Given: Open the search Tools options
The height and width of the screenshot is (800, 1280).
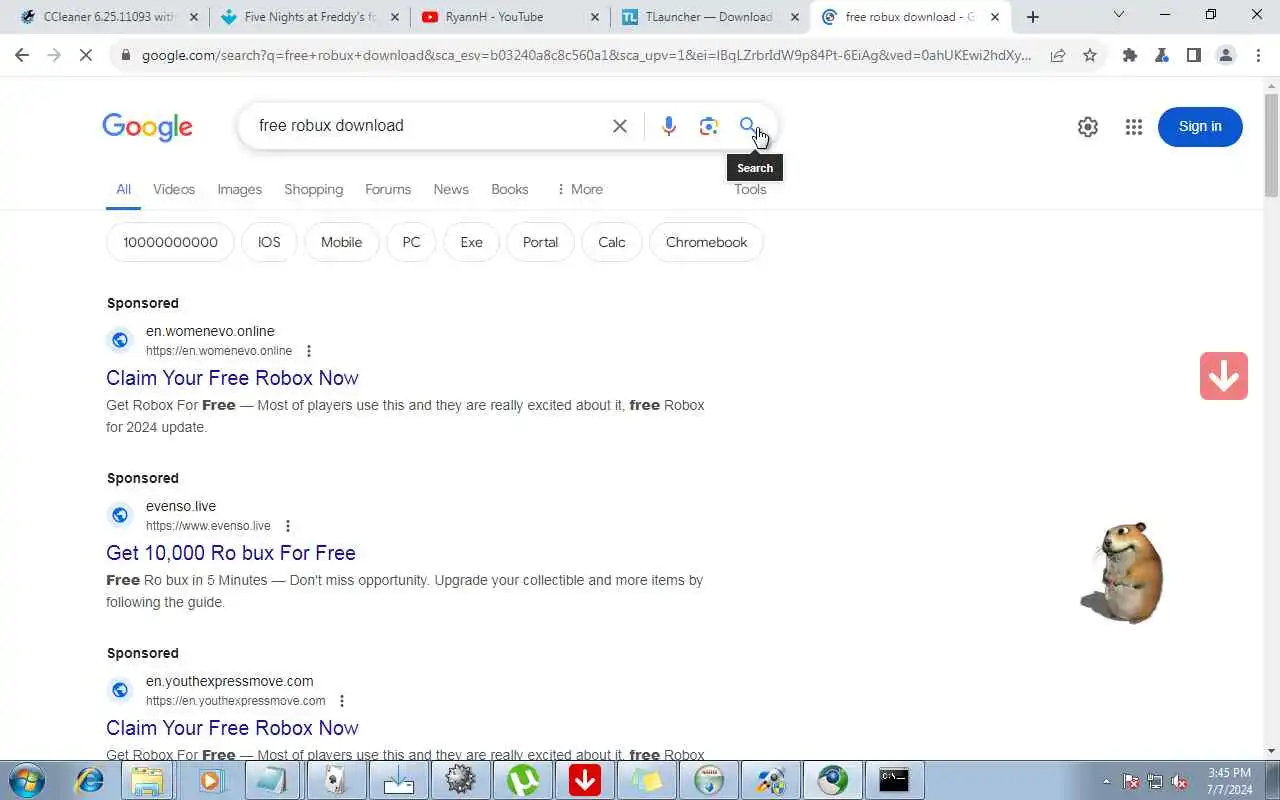Looking at the screenshot, I should (750, 189).
